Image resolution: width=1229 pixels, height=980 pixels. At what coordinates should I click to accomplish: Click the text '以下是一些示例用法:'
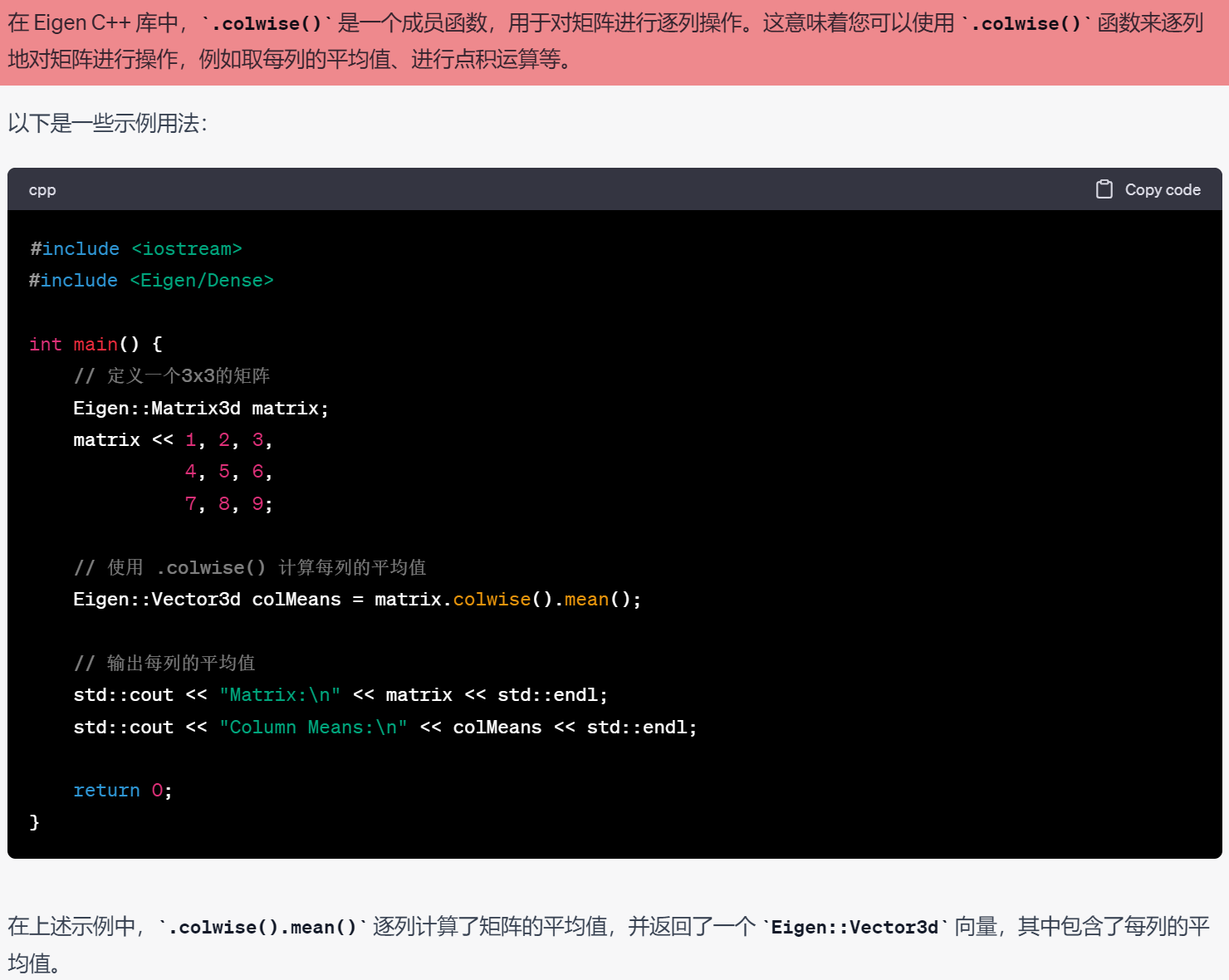(x=108, y=124)
